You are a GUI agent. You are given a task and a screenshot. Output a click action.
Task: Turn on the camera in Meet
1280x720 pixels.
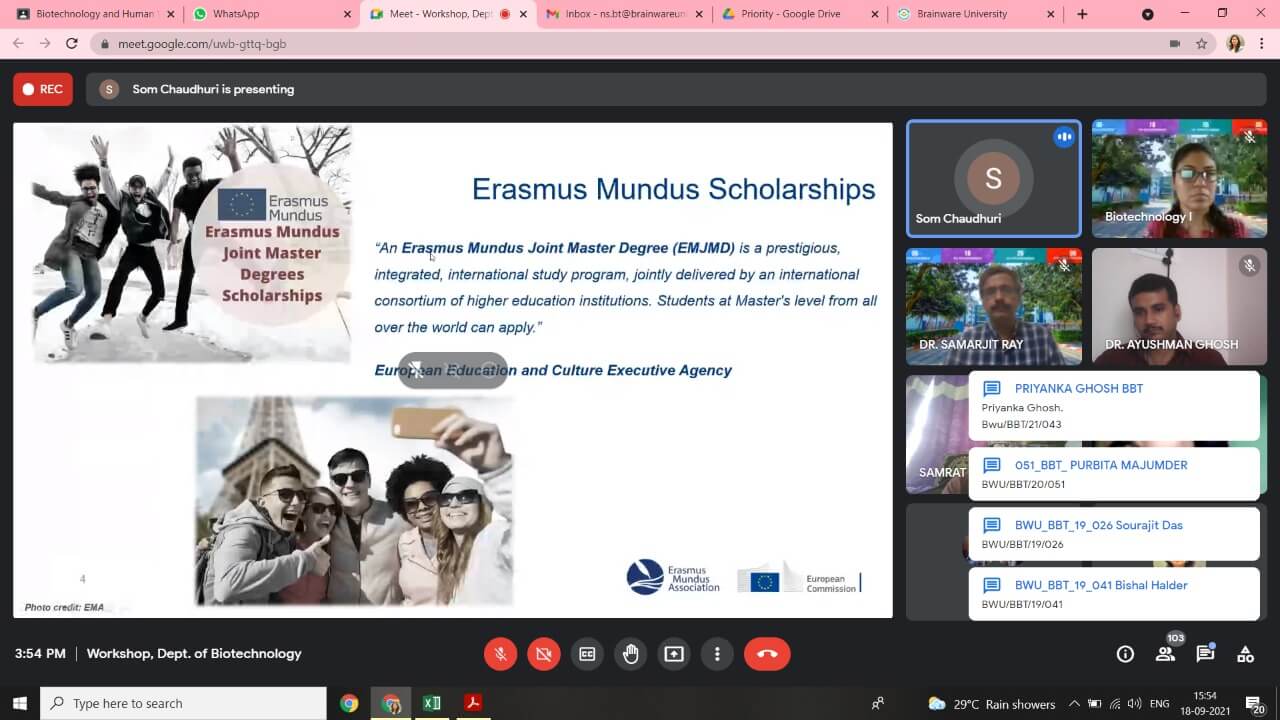point(544,654)
